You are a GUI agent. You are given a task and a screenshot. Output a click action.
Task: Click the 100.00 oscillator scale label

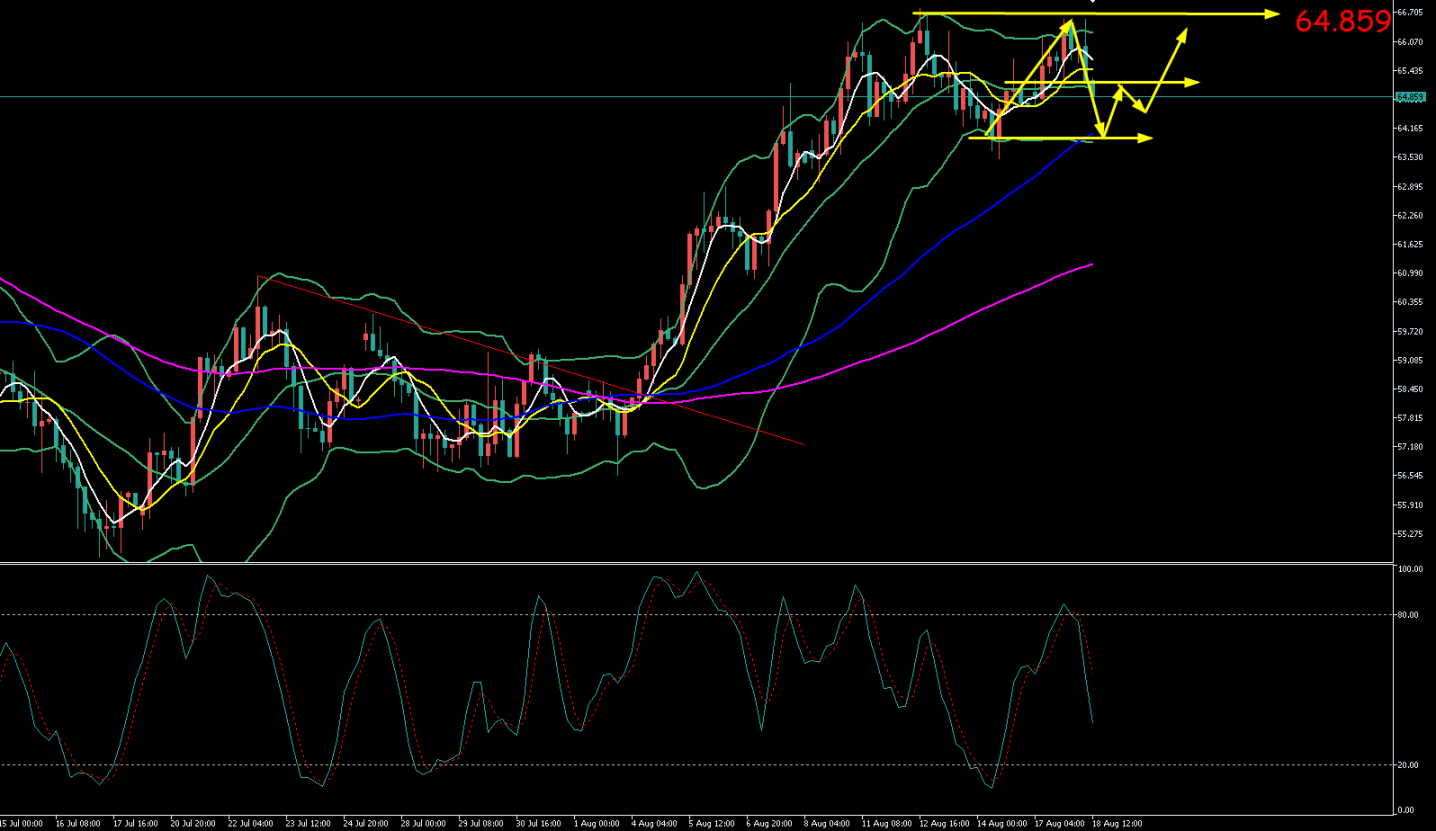(x=1410, y=569)
